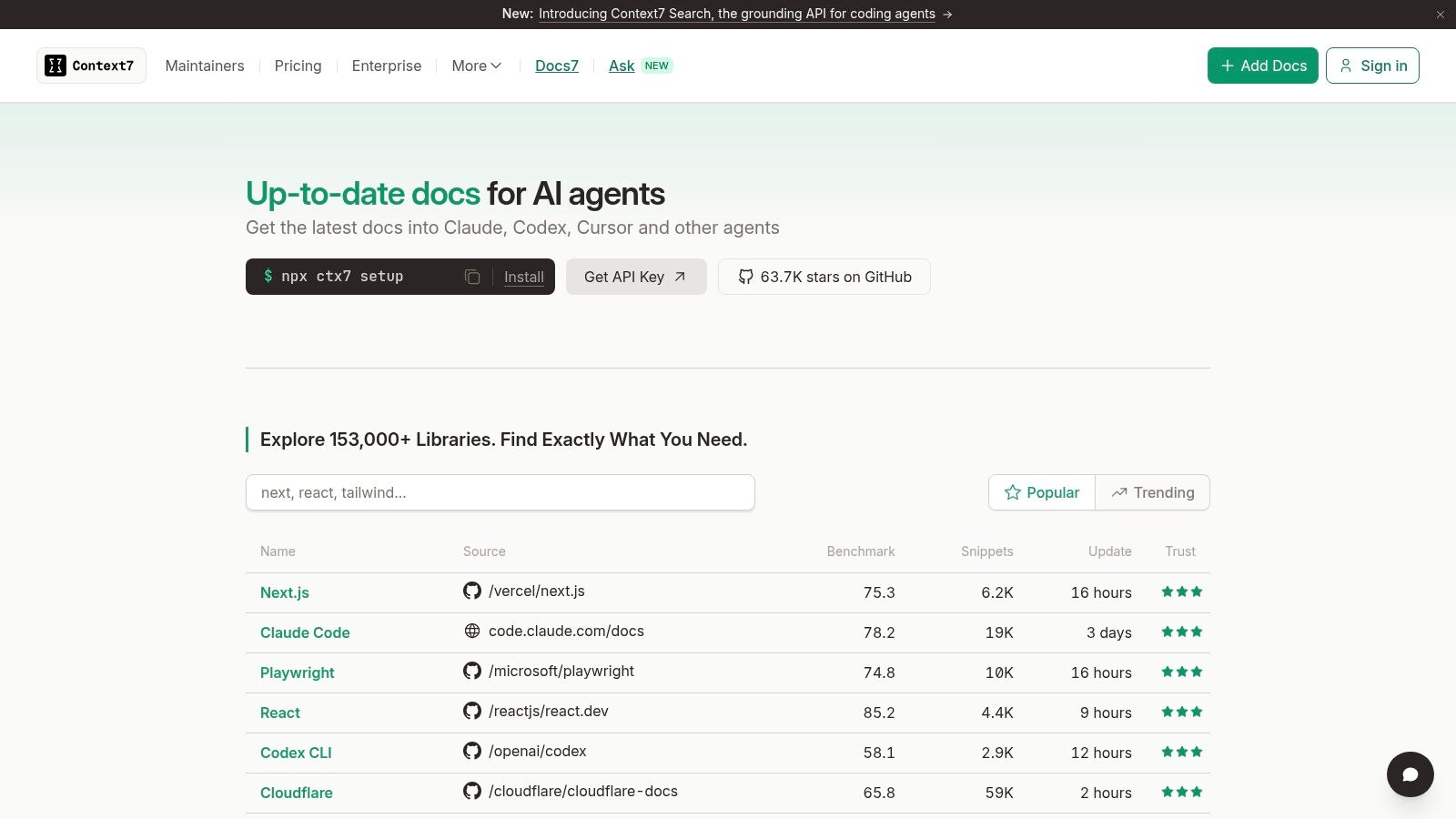This screenshot has height=819, width=1456.
Task: Open the Cloudflare library
Action: click(x=297, y=793)
